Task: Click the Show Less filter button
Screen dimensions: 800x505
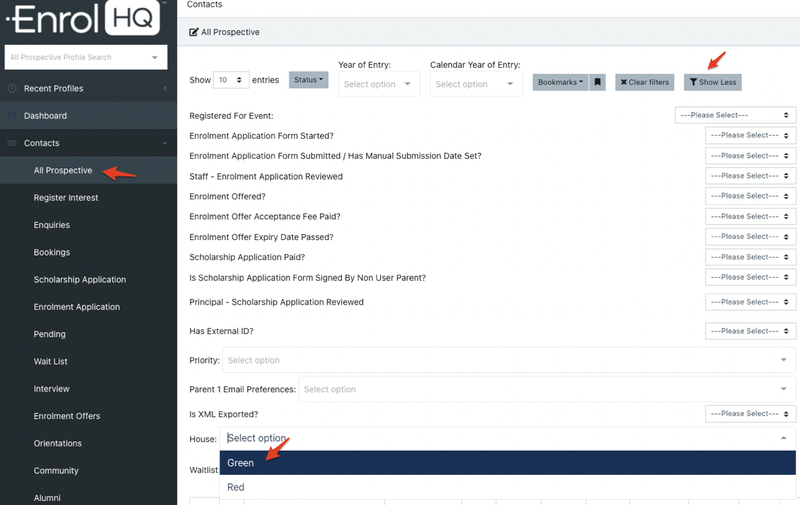Action: tap(712, 82)
